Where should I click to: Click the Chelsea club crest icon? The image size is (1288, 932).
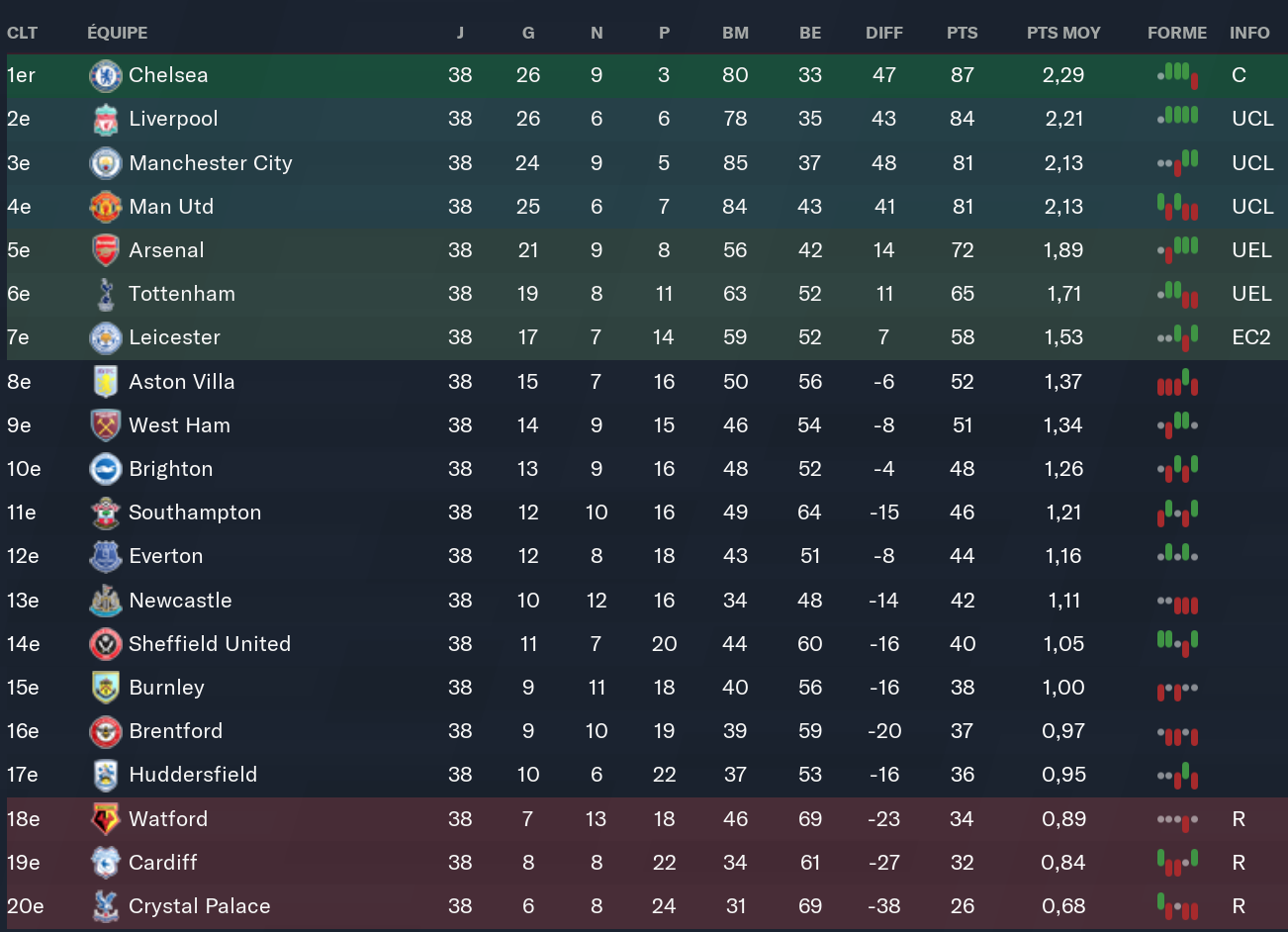point(105,76)
